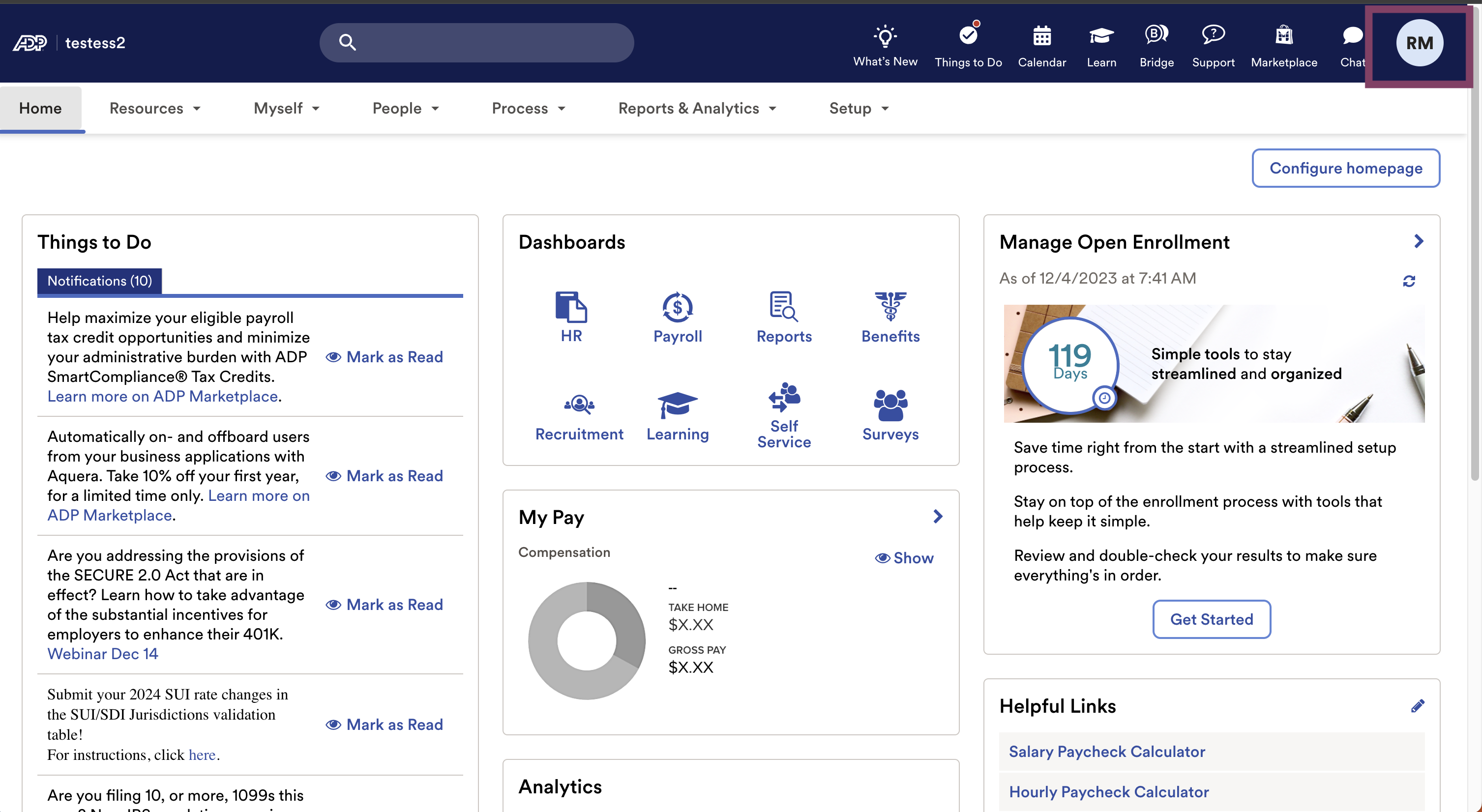Open the Recruitment dashboard
Image resolution: width=1482 pixels, height=812 pixels.
579,417
